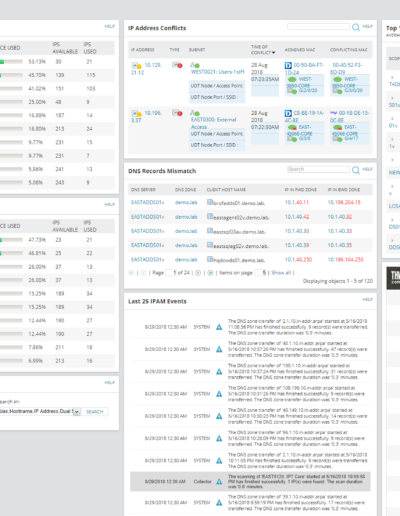This screenshot has height=516, width=400.
Task: Sort by the Time of Conflict column arrow
Action: click(274, 53)
